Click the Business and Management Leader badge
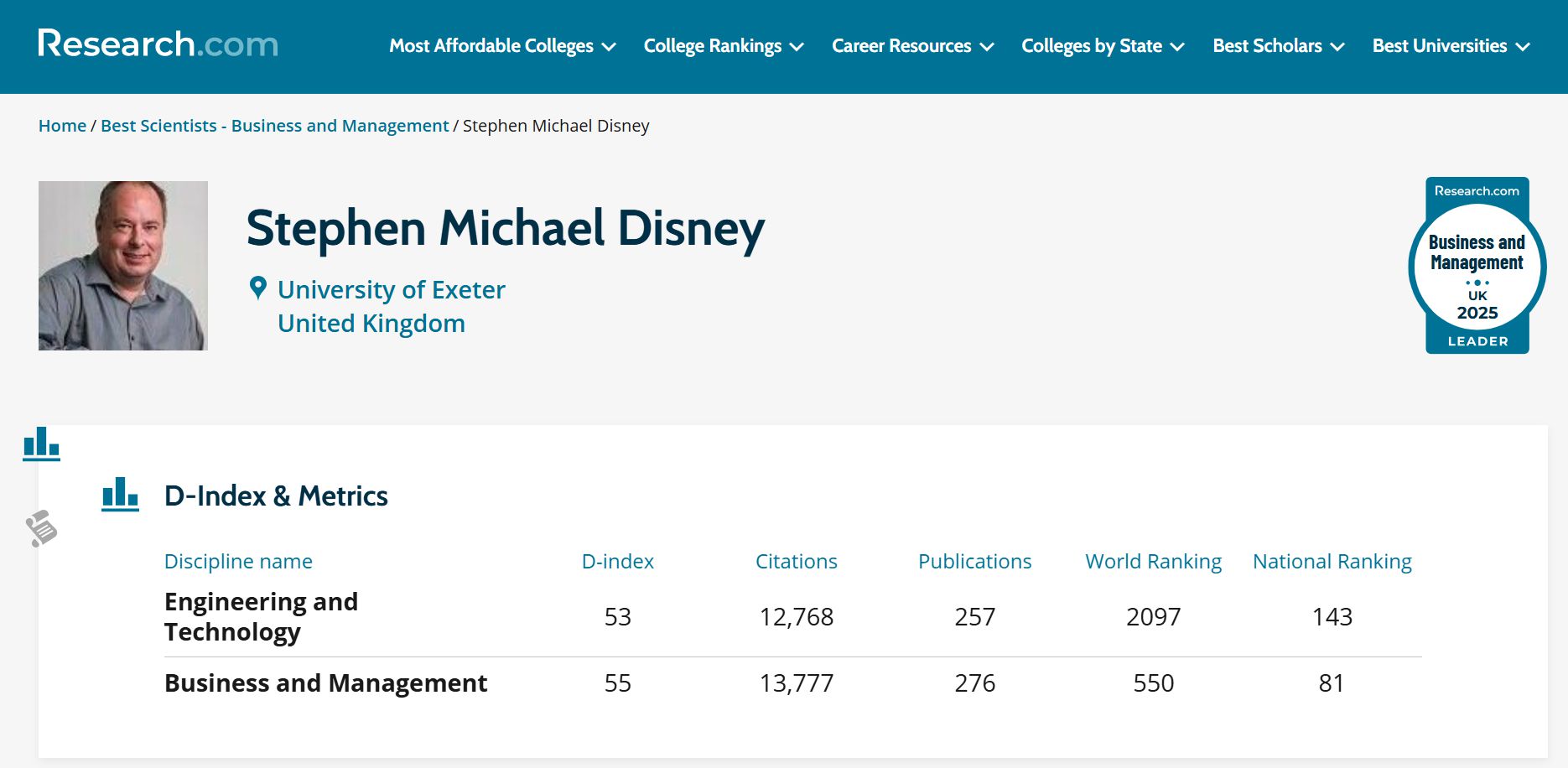The height and width of the screenshot is (768, 1568). [x=1477, y=266]
